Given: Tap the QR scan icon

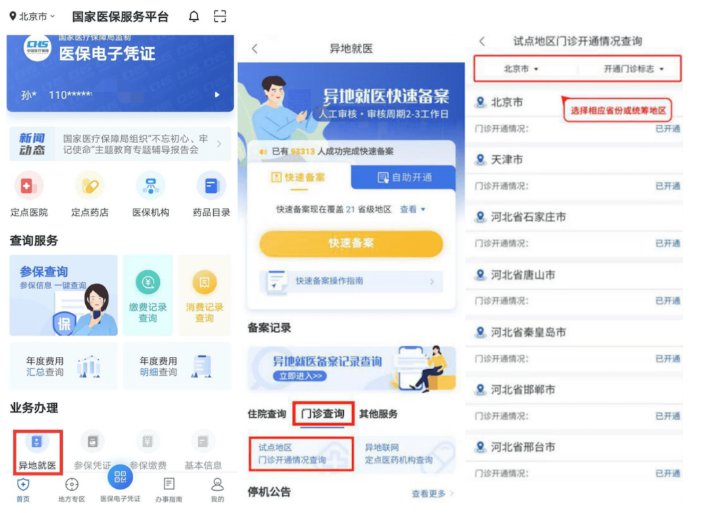Looking at the screenshot, I should click(x=220, y=17).
